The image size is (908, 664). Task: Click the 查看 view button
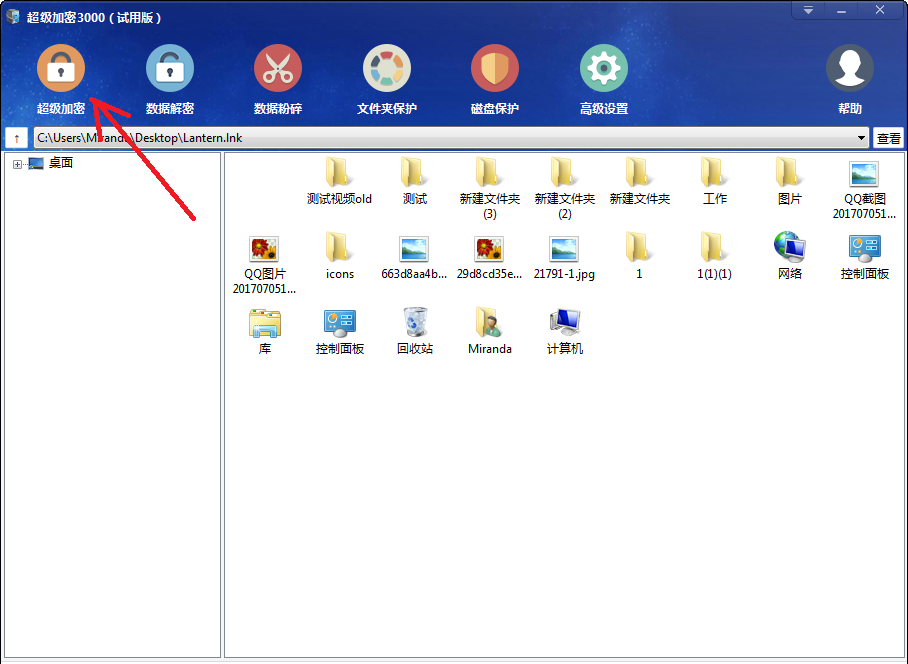(888, 138)
